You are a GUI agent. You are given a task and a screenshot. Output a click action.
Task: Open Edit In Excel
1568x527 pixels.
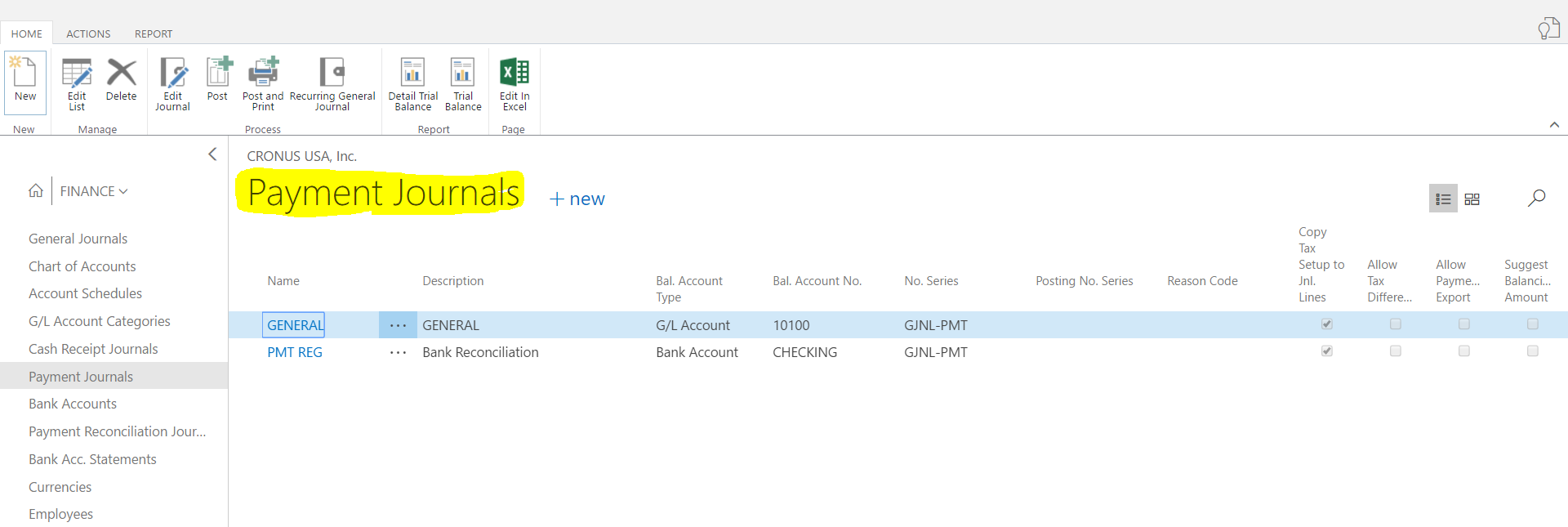point(514,84)
